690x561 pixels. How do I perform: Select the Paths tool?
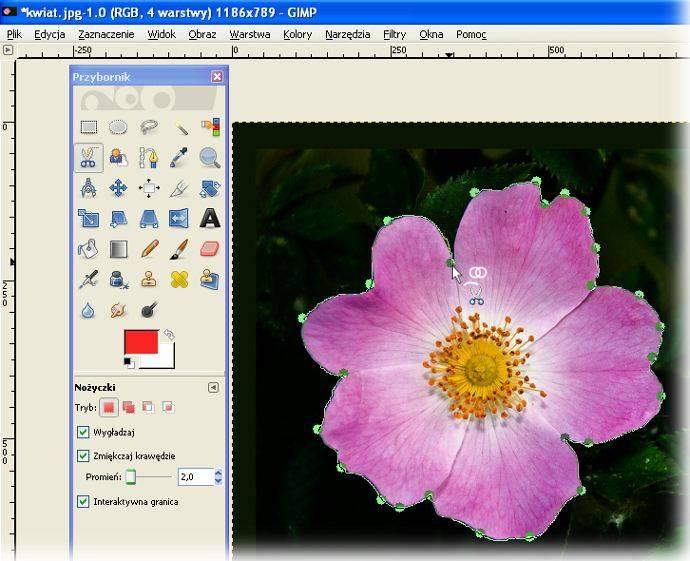tap(149, 158)
